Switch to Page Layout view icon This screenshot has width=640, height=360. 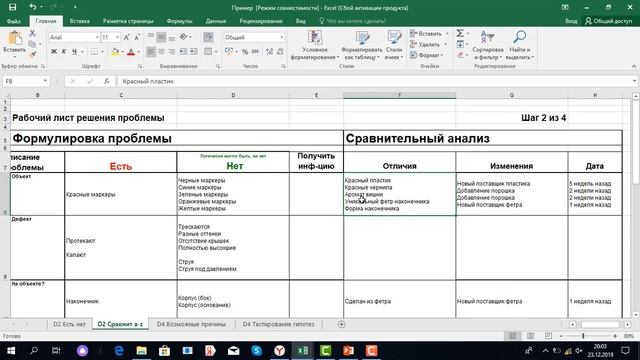531,336
